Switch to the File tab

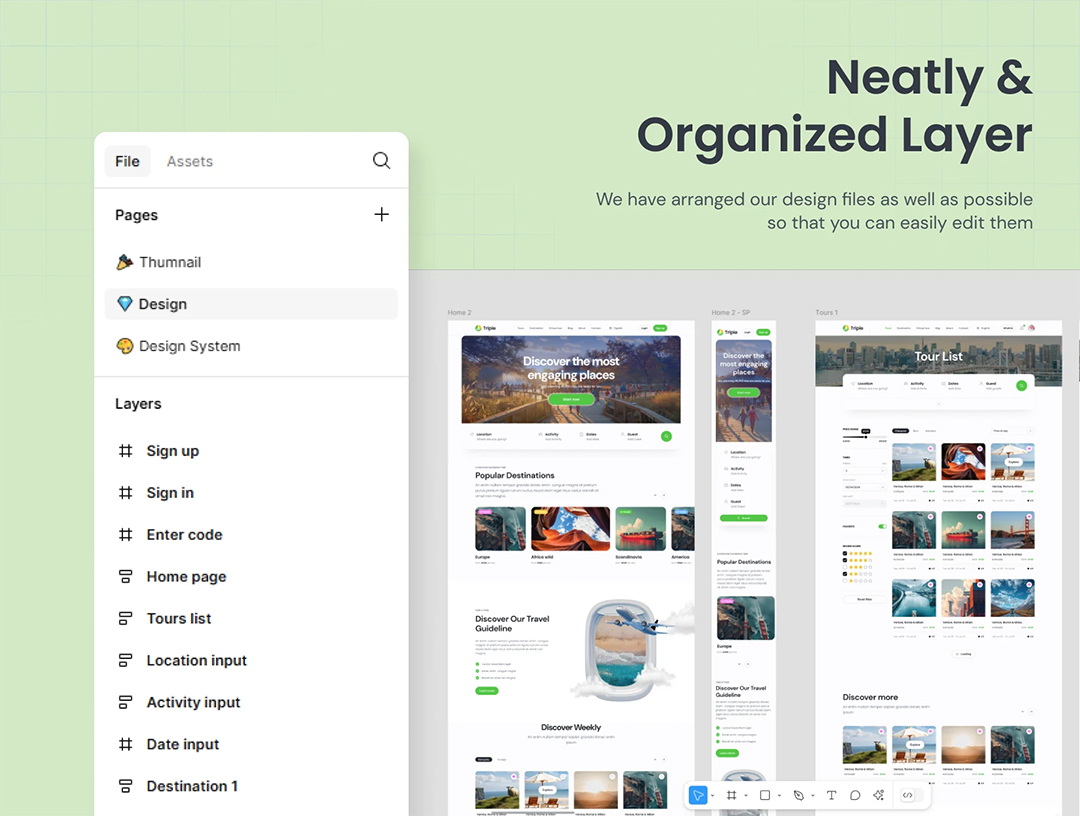127,161
